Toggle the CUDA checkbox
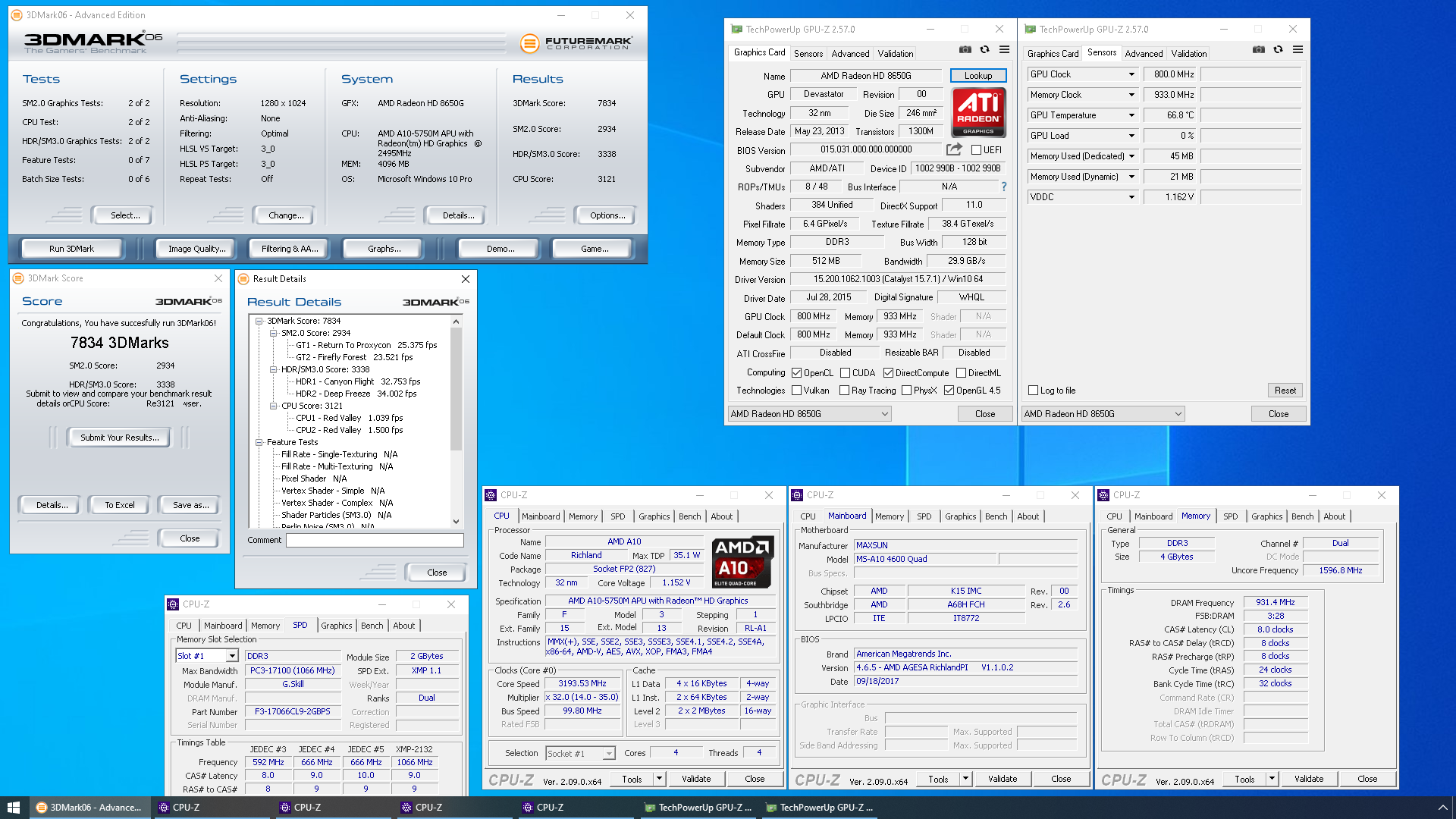Image resolution: width=1456 pixels, height=819 pixels. 845,373
